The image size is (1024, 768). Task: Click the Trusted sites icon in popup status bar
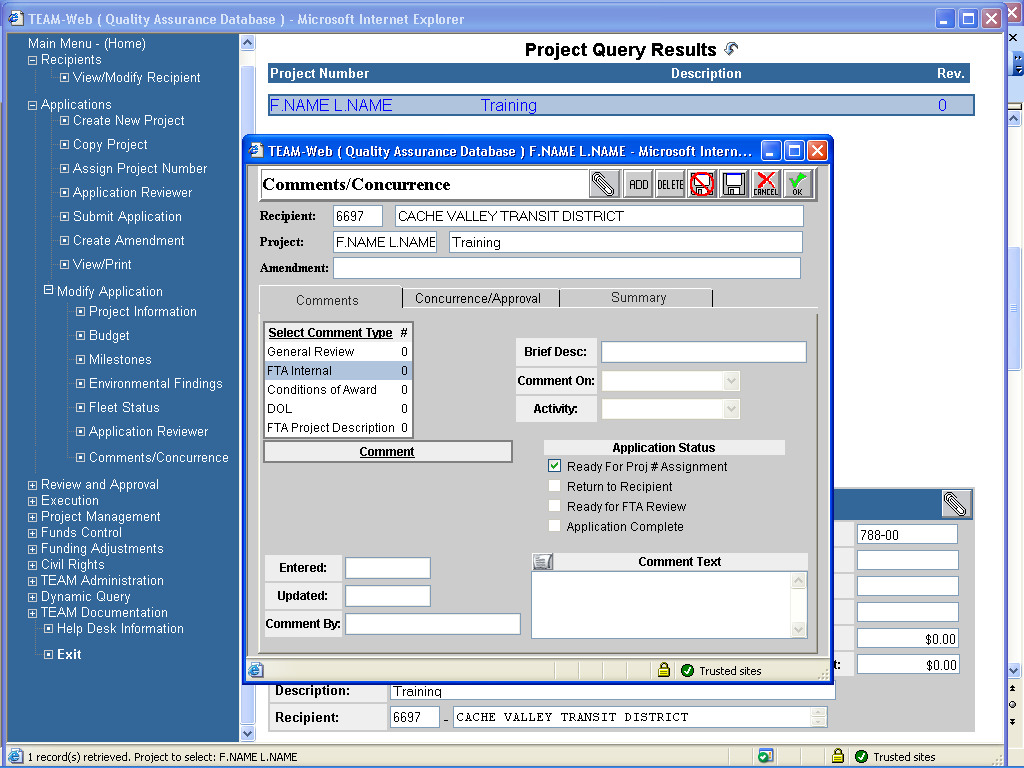click(687, 671)
